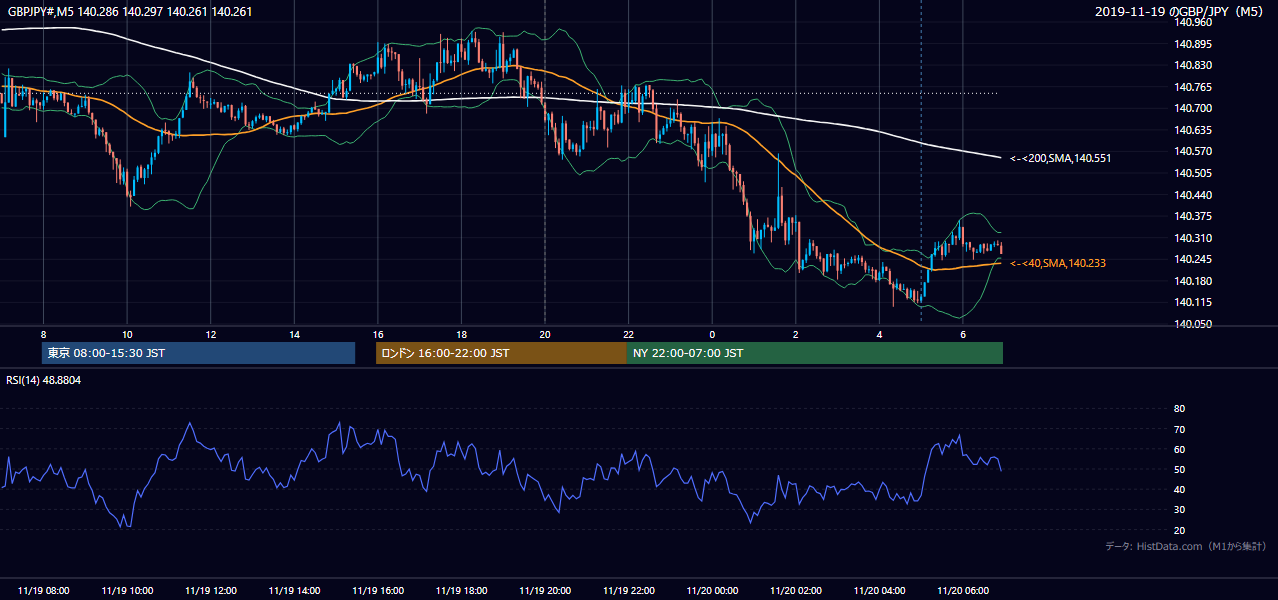Select the 40 SMA label reading 140.233

coord(1057,263)
